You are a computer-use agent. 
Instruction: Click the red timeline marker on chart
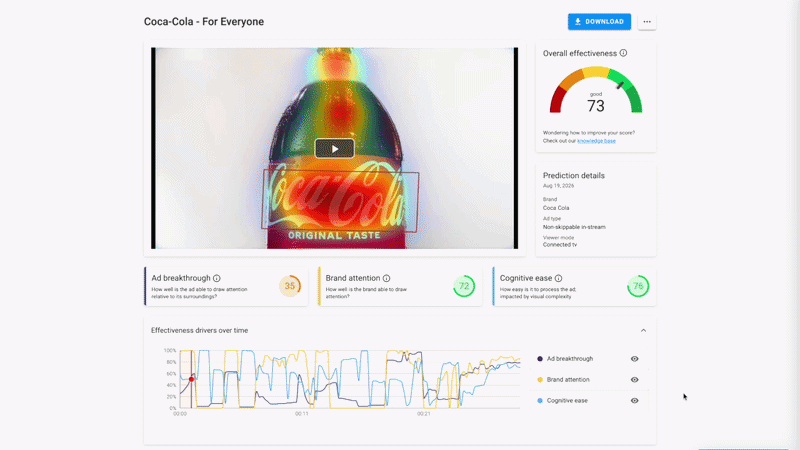pos(191,379)
